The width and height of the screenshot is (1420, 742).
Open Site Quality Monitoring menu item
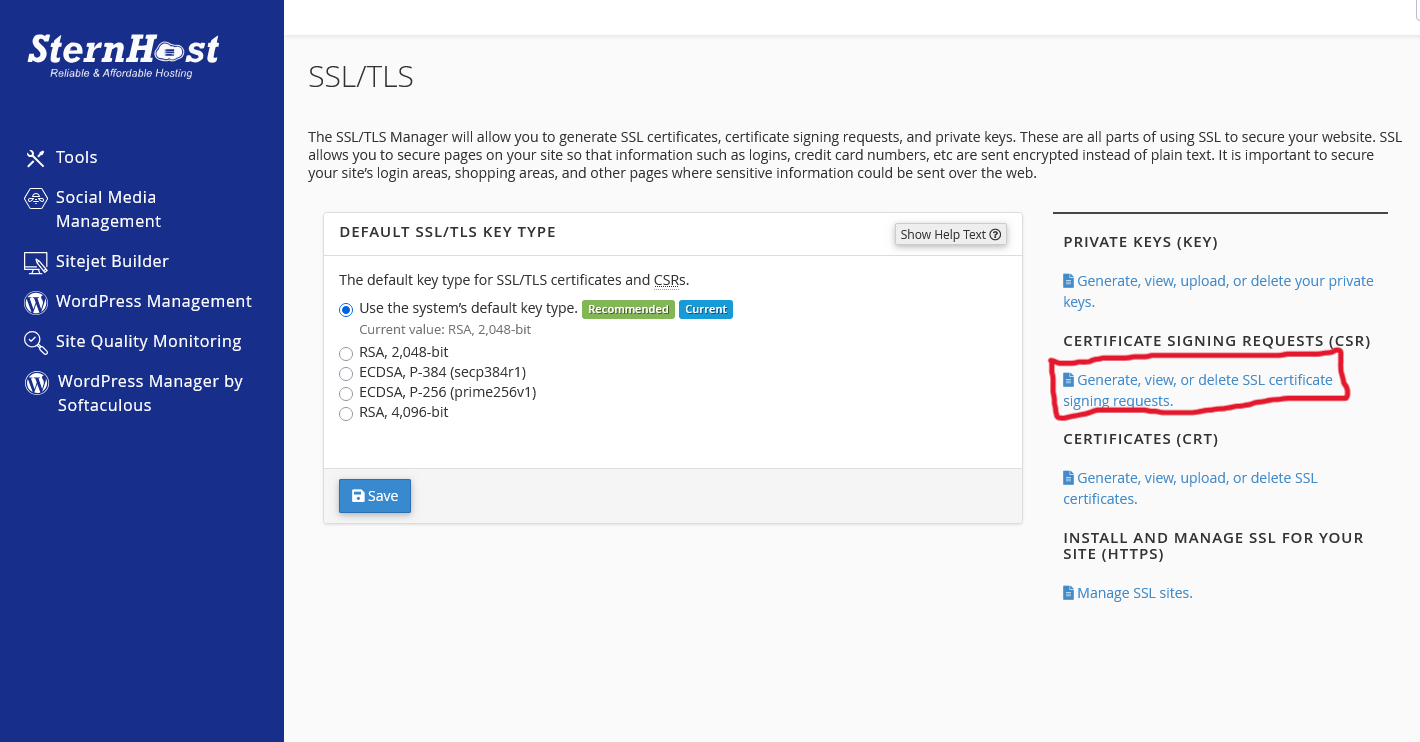(x=148, y=342)
